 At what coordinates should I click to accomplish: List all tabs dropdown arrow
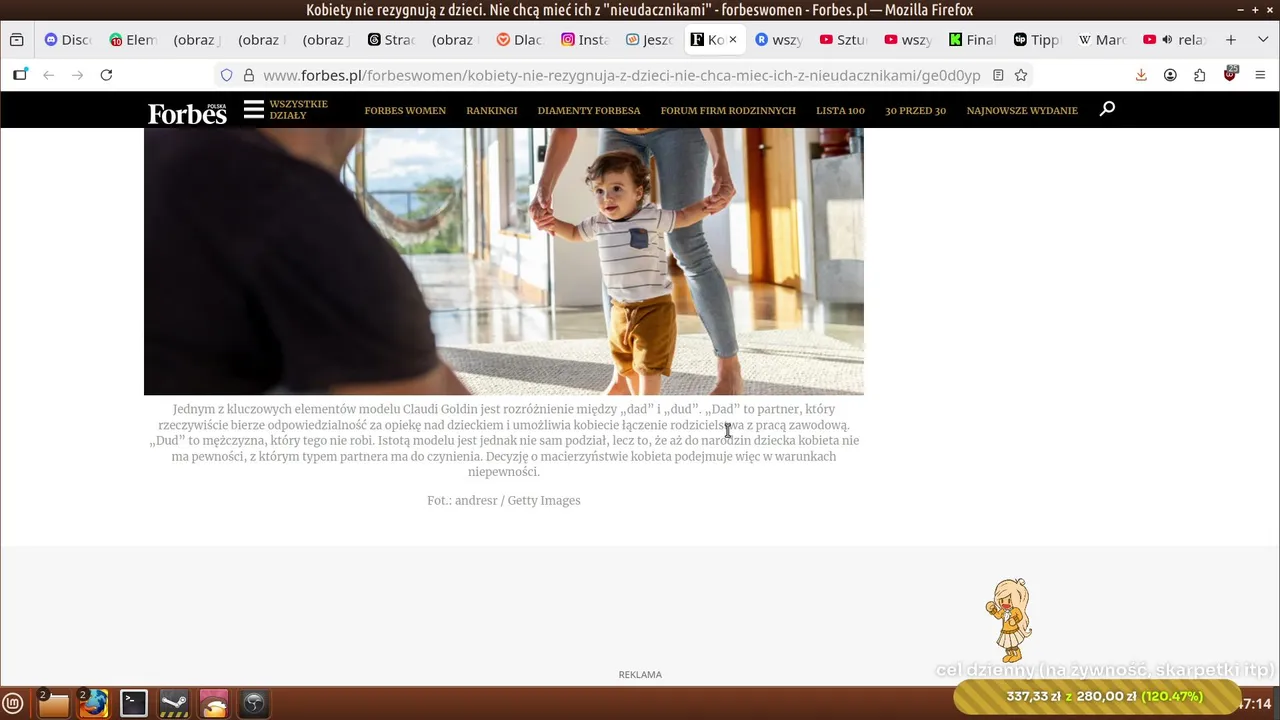coord(1261,40)
